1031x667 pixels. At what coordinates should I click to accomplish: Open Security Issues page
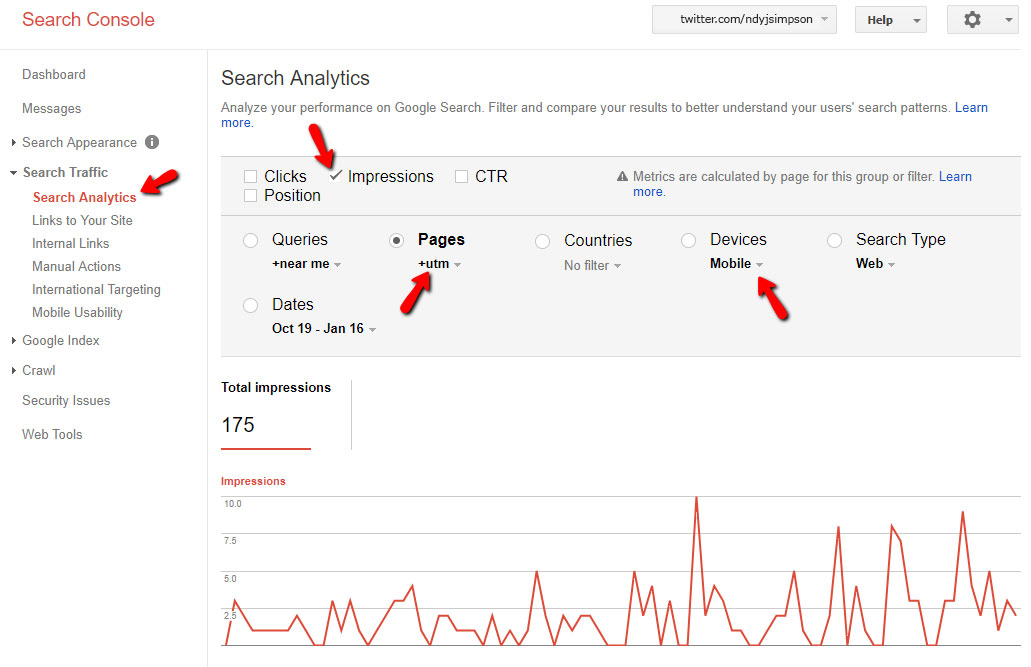coord(66,401)
